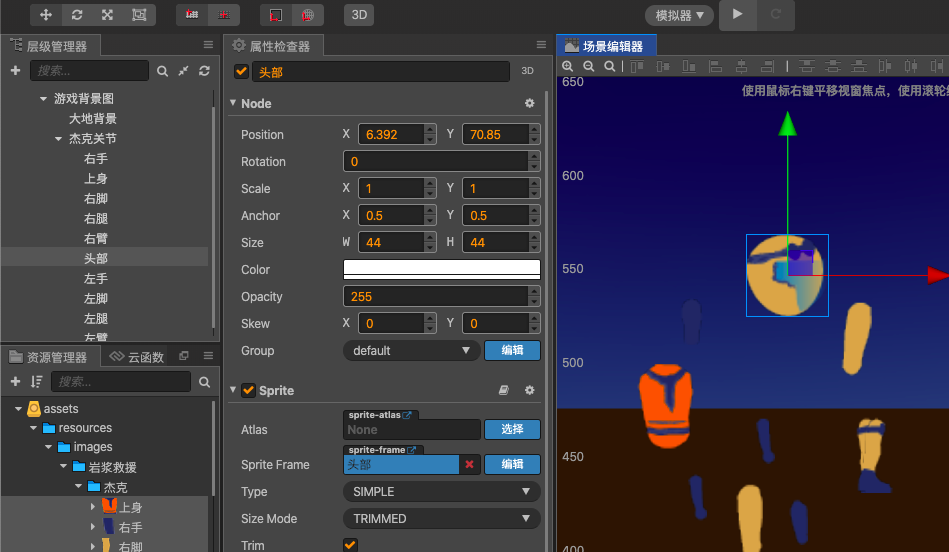Switch gizmo to local rotation mode
949x552 pixels.
(x=276, y=15)
